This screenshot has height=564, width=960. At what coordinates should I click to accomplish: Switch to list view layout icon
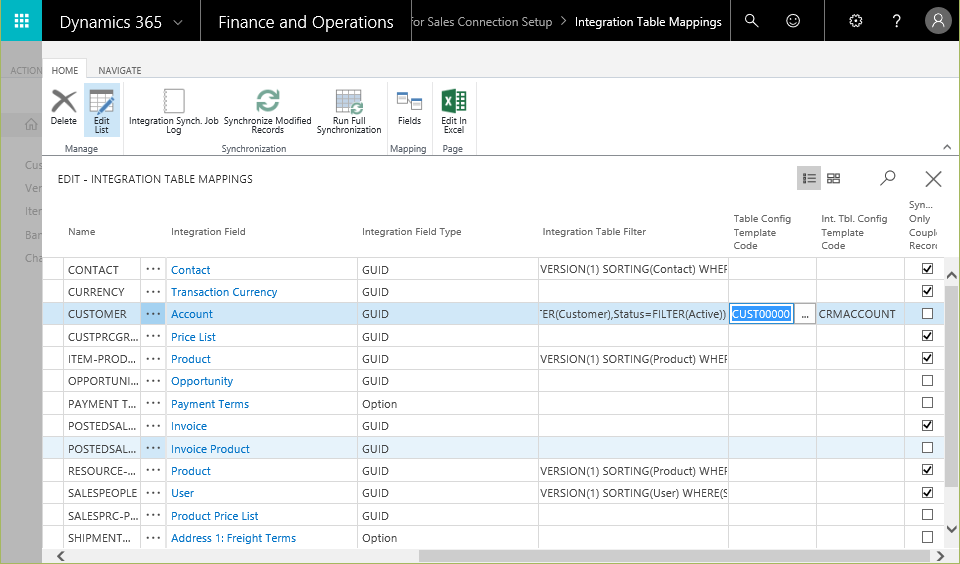(x=809, y=178)
